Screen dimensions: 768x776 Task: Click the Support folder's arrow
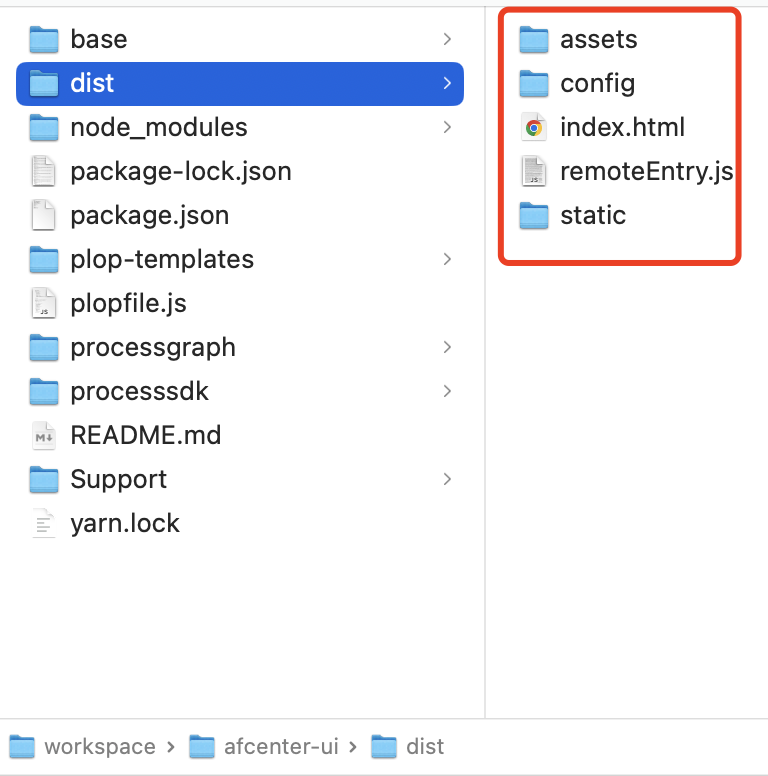(447, 479)
